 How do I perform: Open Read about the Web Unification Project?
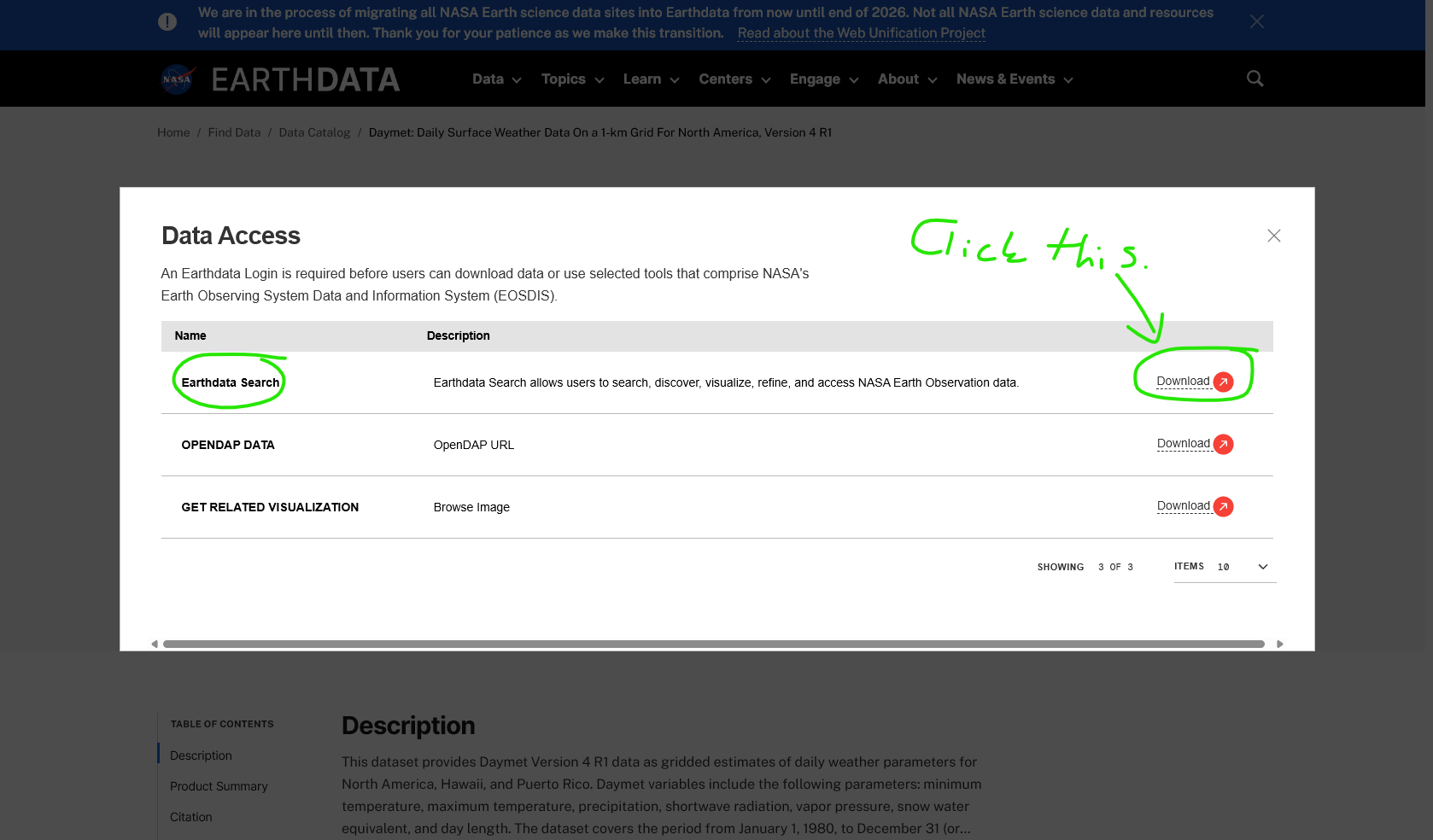pyautogui.click(x=861, y=33)
